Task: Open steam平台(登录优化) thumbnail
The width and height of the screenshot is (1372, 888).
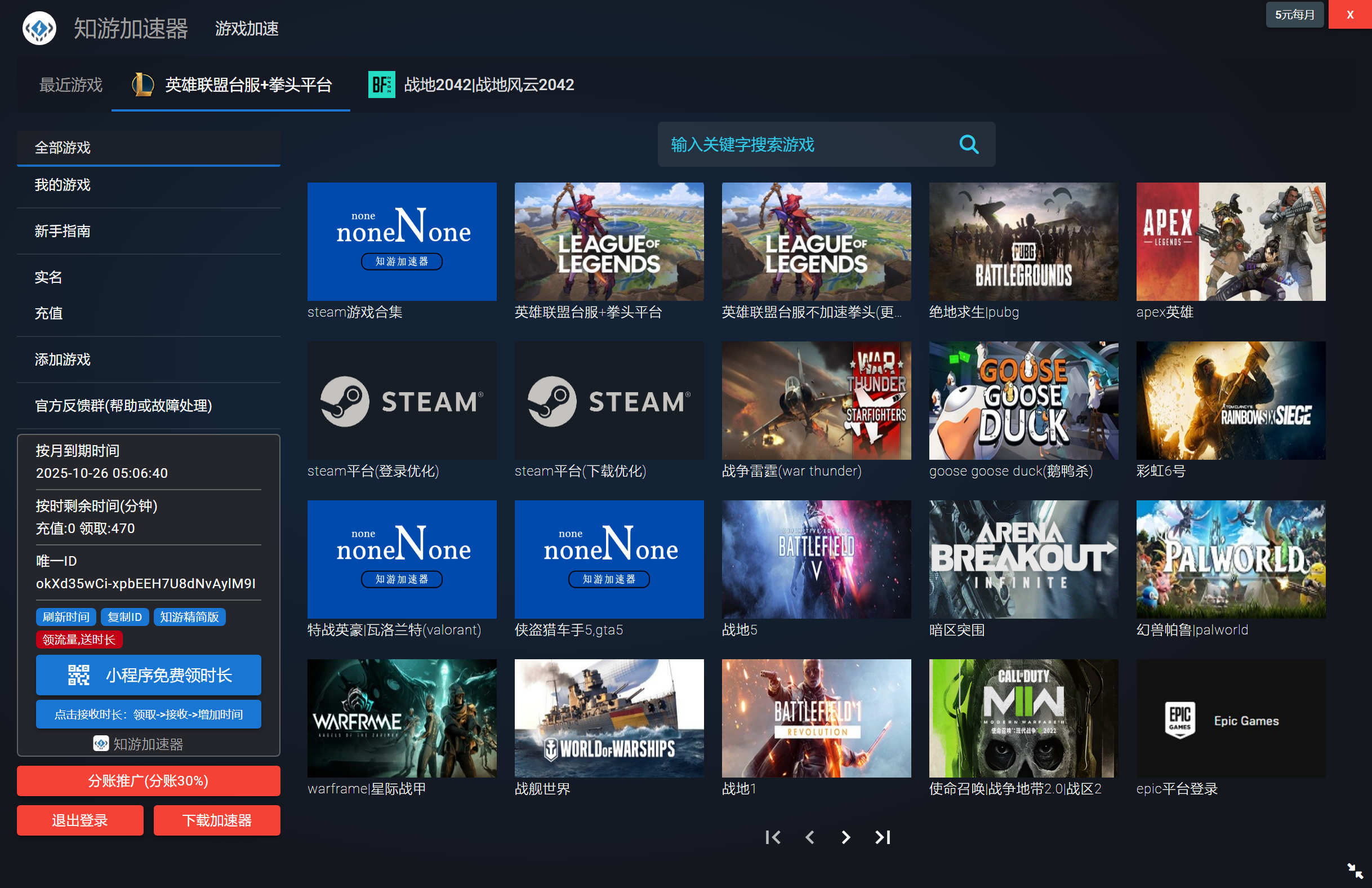Action: [402, 400]
